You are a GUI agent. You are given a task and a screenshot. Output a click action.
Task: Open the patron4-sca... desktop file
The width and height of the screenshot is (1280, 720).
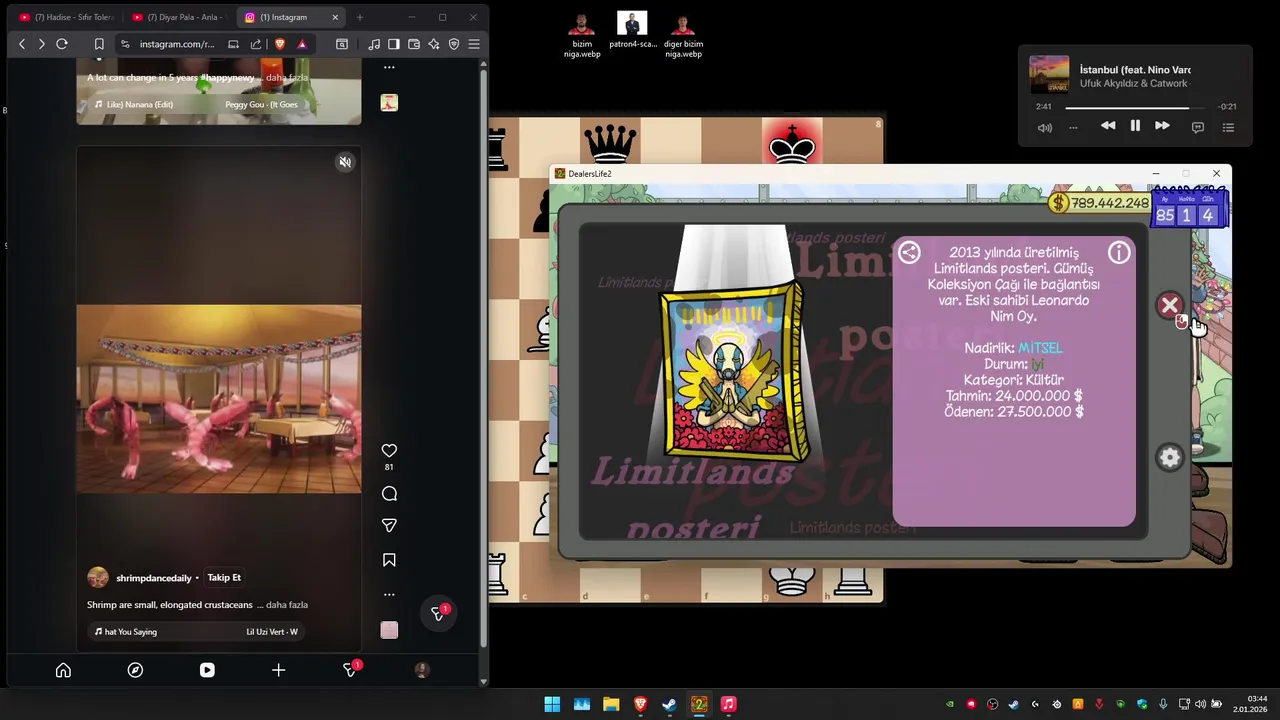[x=632, y=31]
